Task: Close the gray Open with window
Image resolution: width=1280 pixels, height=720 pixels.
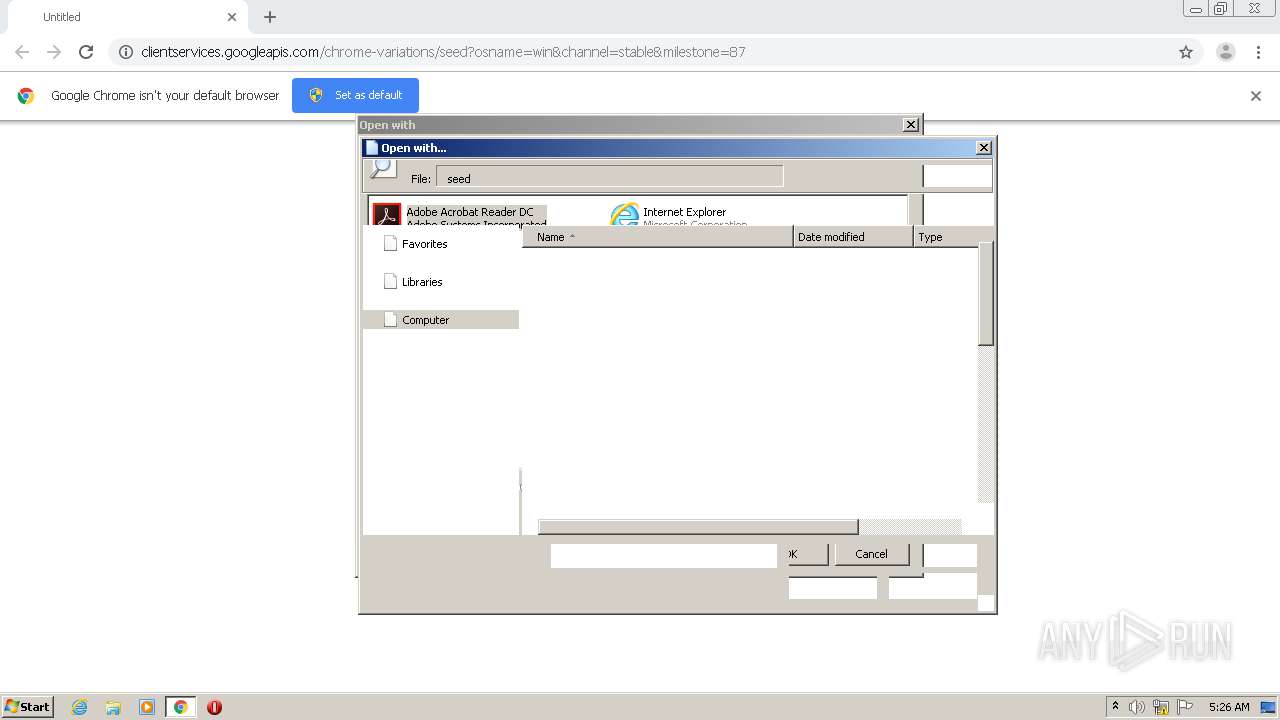Action: point(911,125)
